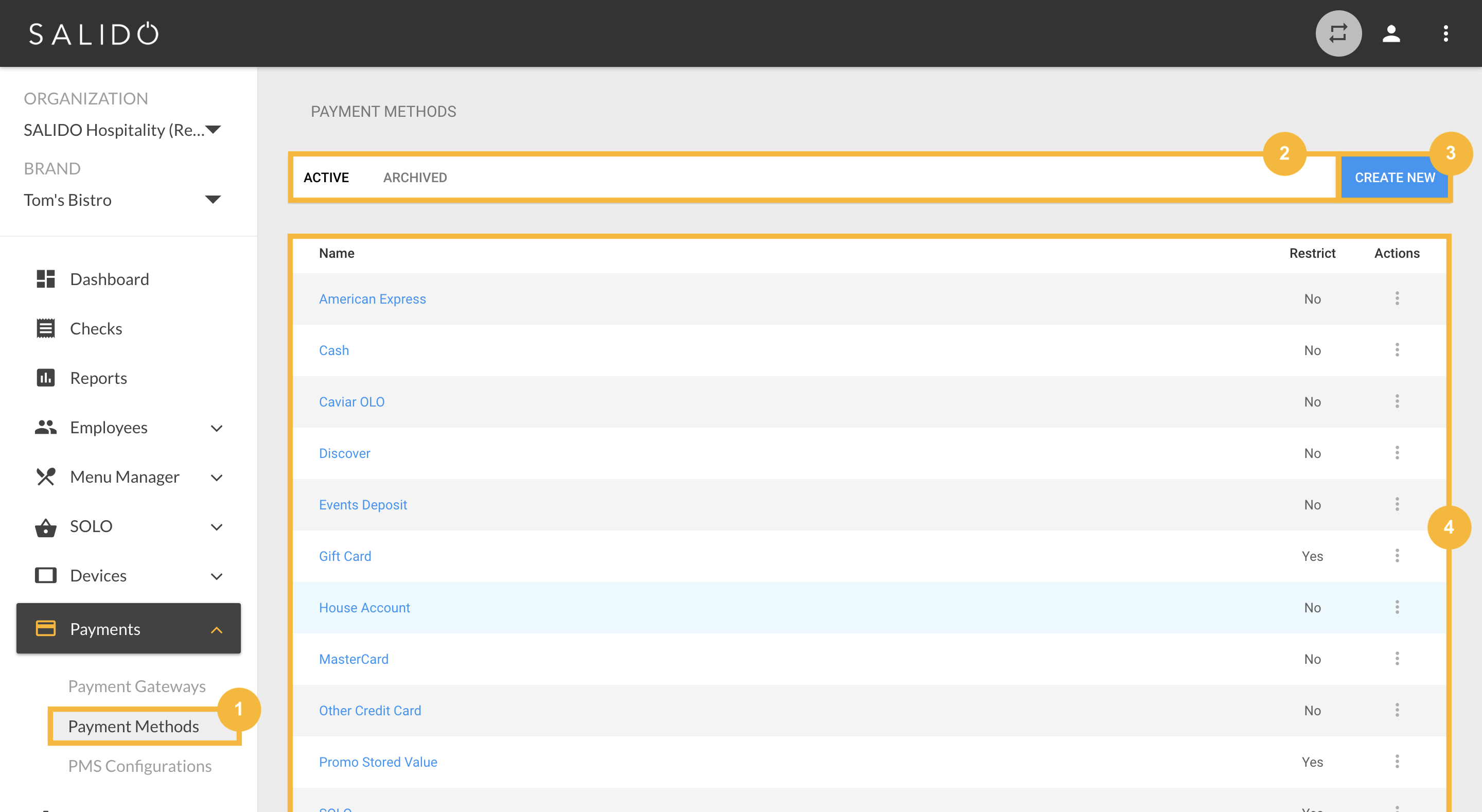Switch to the Archived tab

415,177
